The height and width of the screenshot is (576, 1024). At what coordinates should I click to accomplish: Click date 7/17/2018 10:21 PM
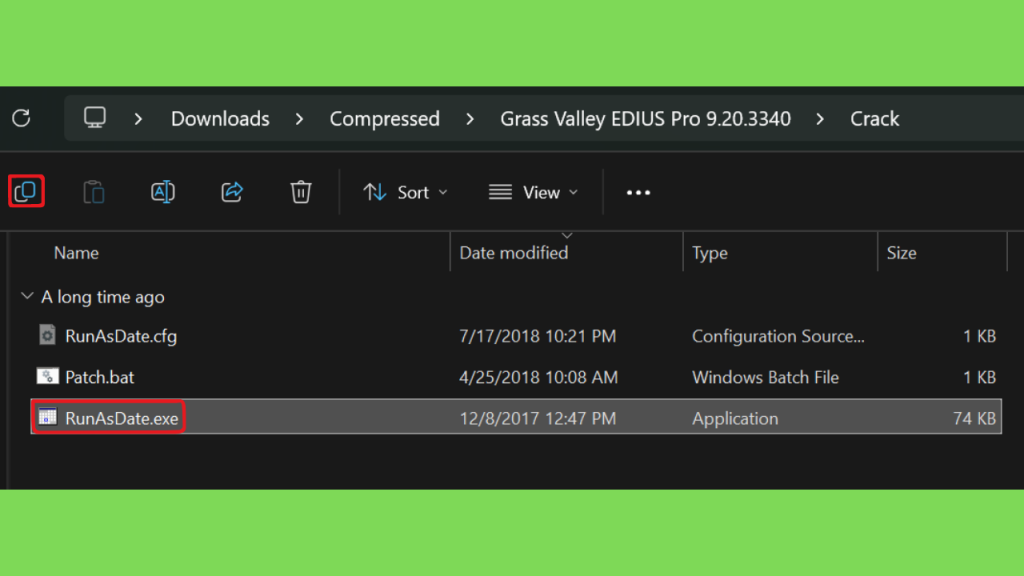[537, 336]
